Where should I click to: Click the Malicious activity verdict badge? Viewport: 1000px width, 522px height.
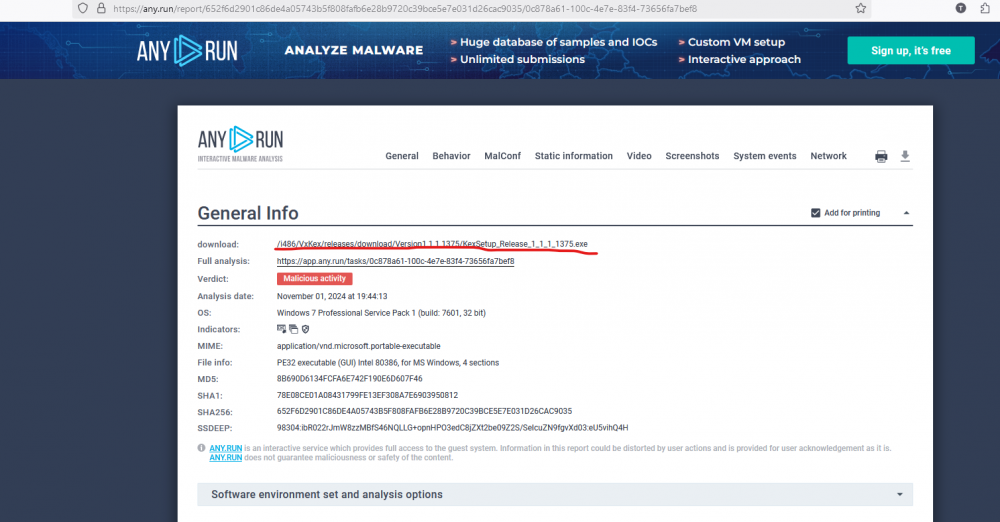tap(314, 279)
